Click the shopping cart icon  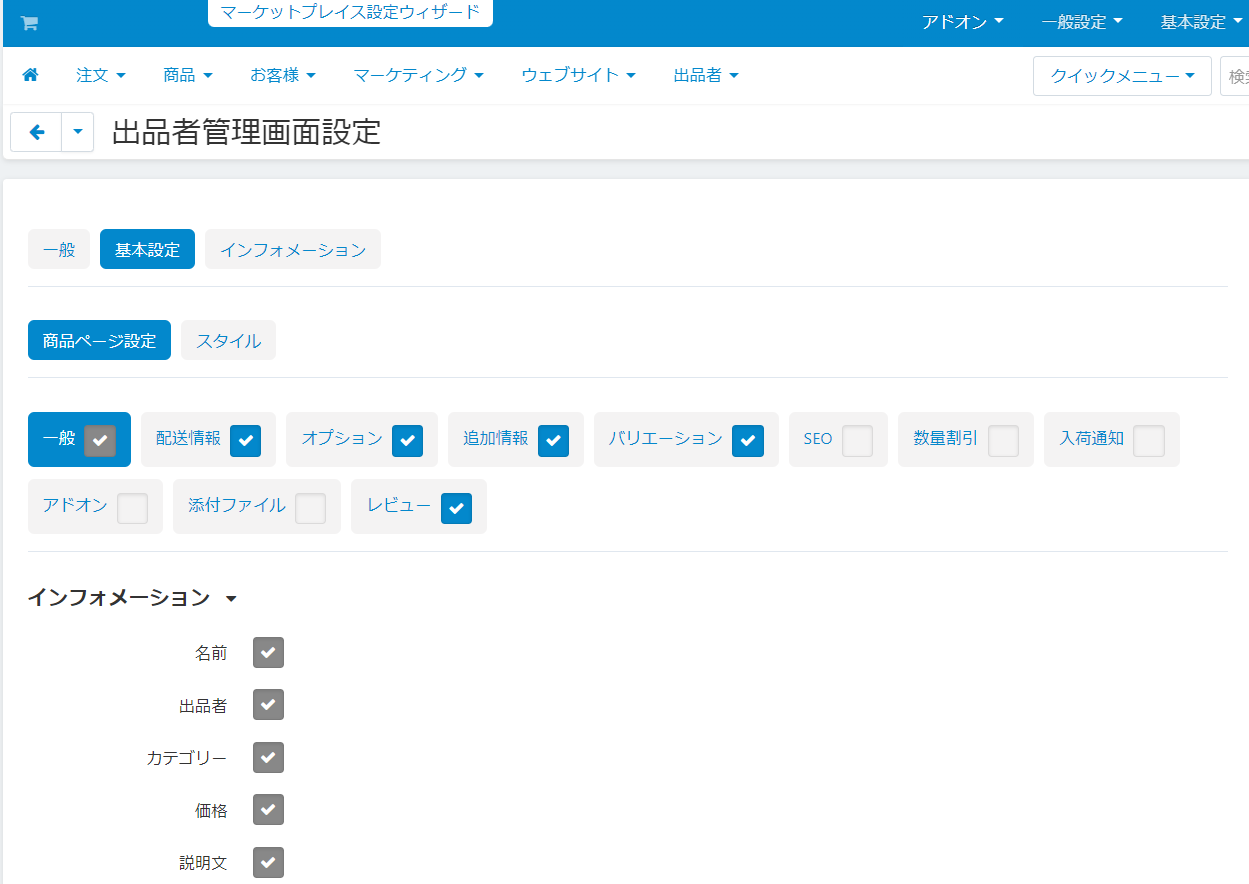click(29, 23)
